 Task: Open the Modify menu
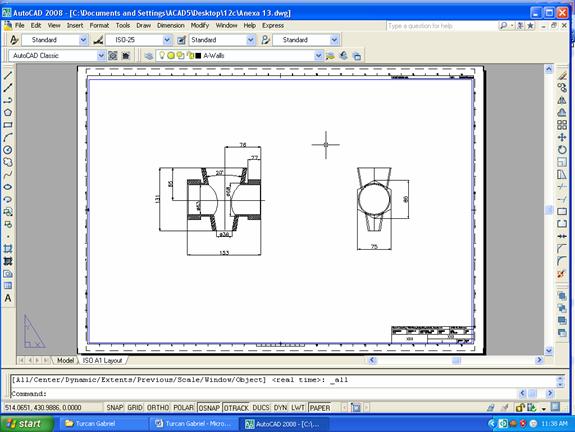click(x=199, y=25)
